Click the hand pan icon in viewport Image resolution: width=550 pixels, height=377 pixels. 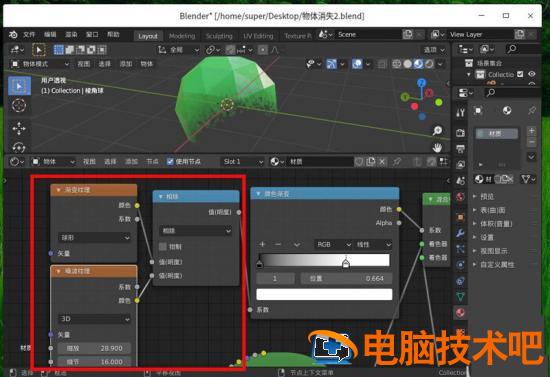437,147
